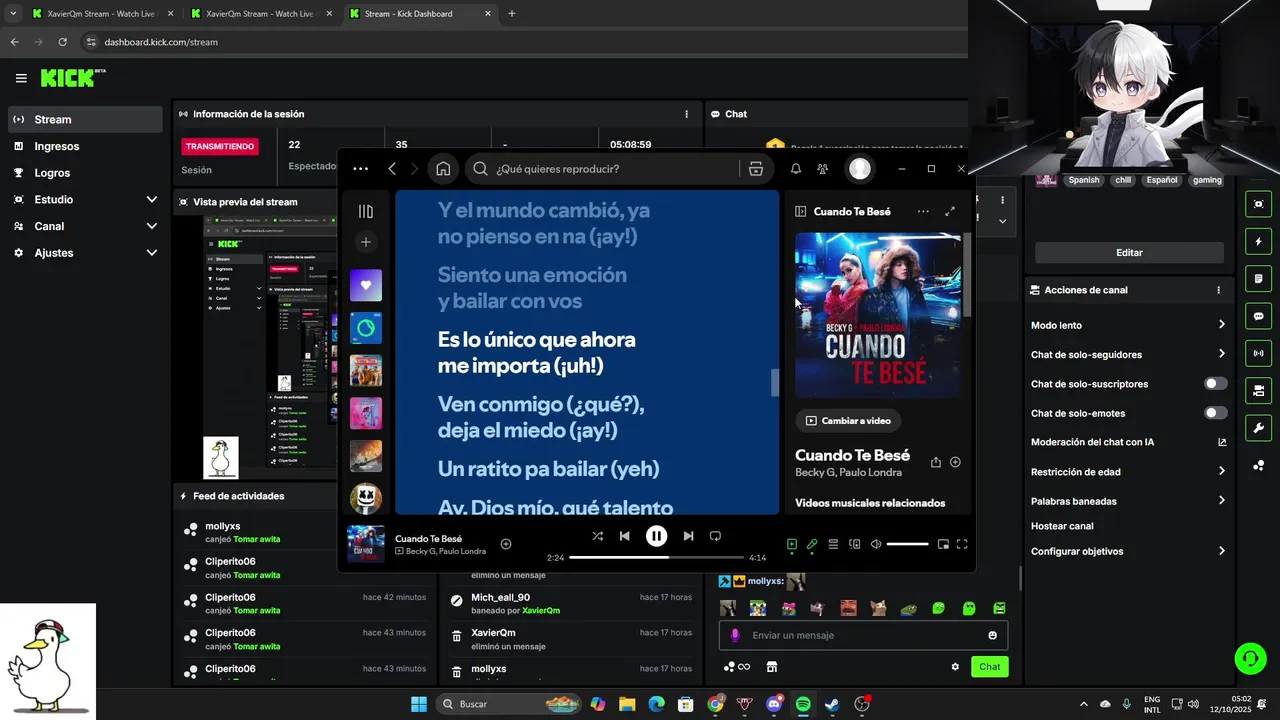
Task: Skip to previous track
Action: pyautogui.click(x=625, y=536)
